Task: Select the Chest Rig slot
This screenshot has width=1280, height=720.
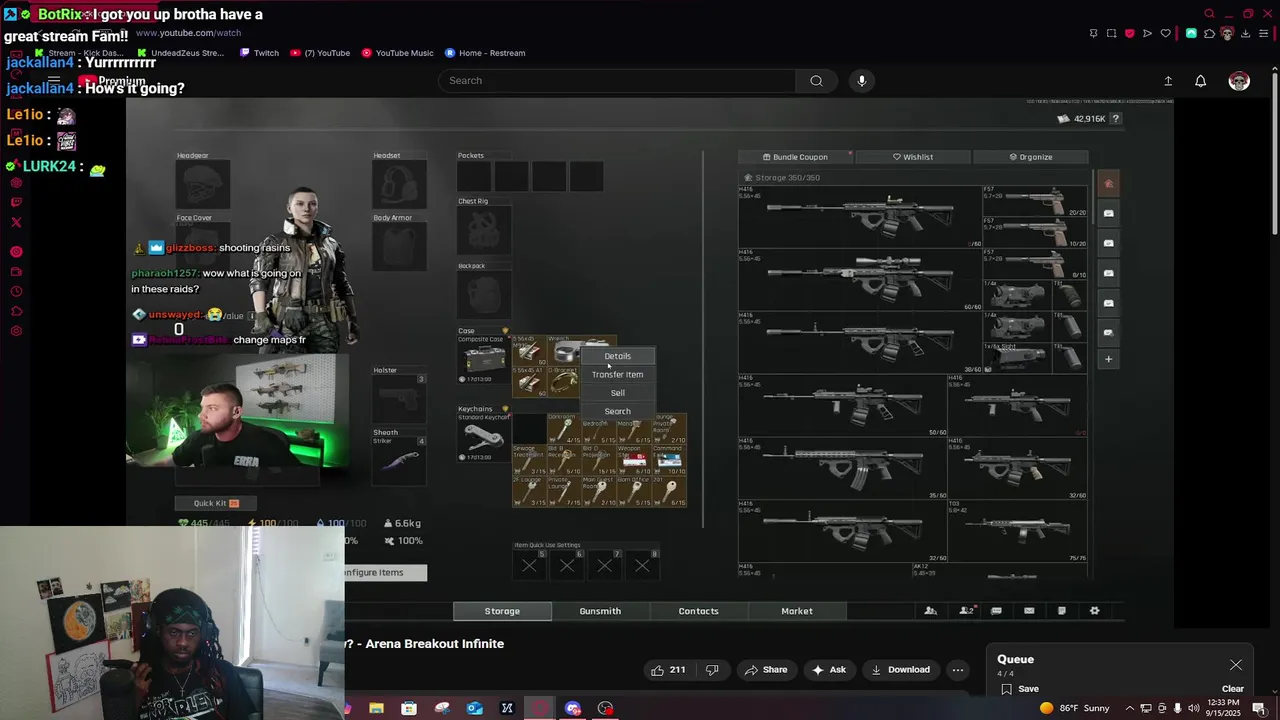Action: pos(485,231)
